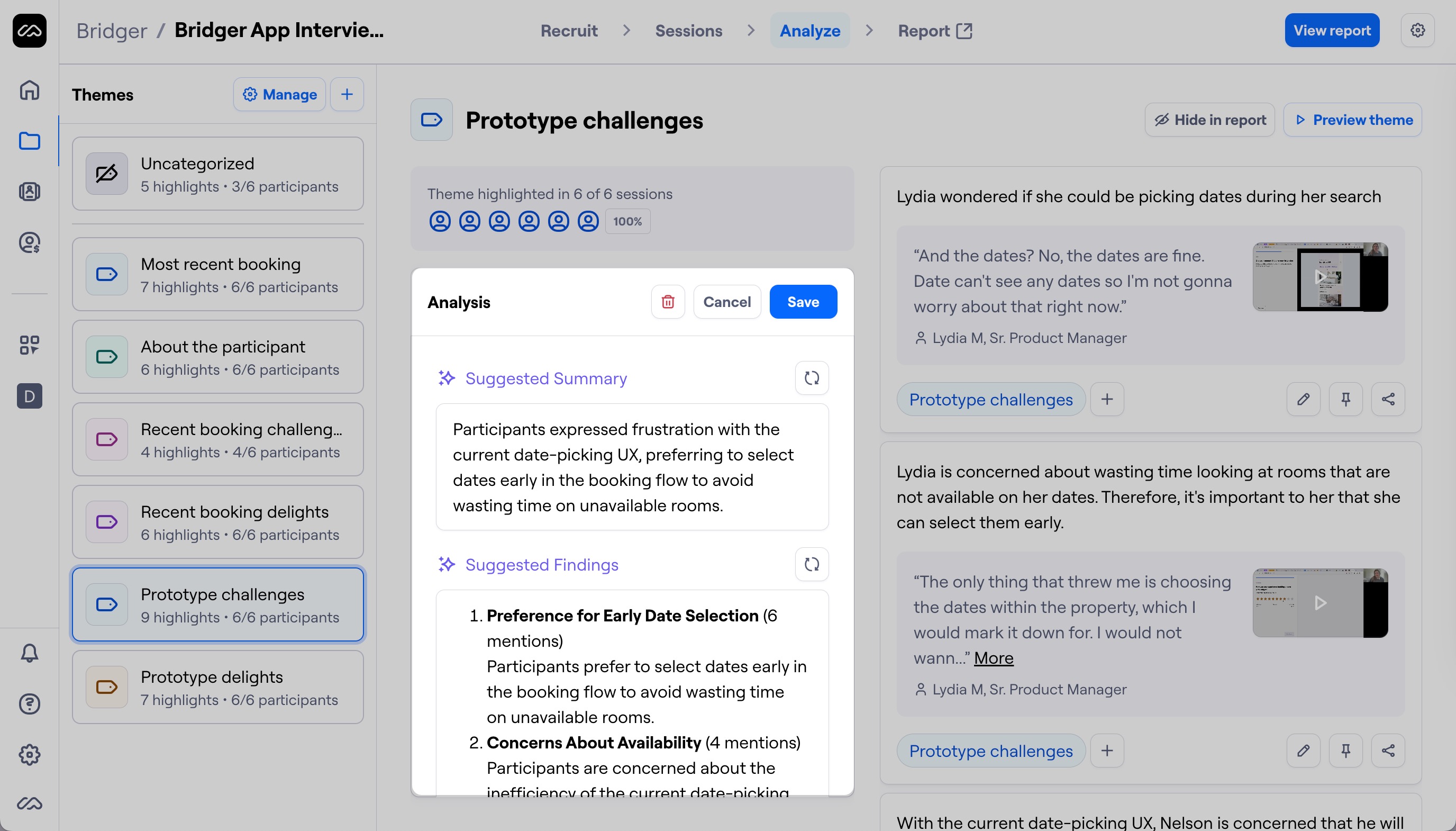Open the workspace switcher D icon

[29, 396]
